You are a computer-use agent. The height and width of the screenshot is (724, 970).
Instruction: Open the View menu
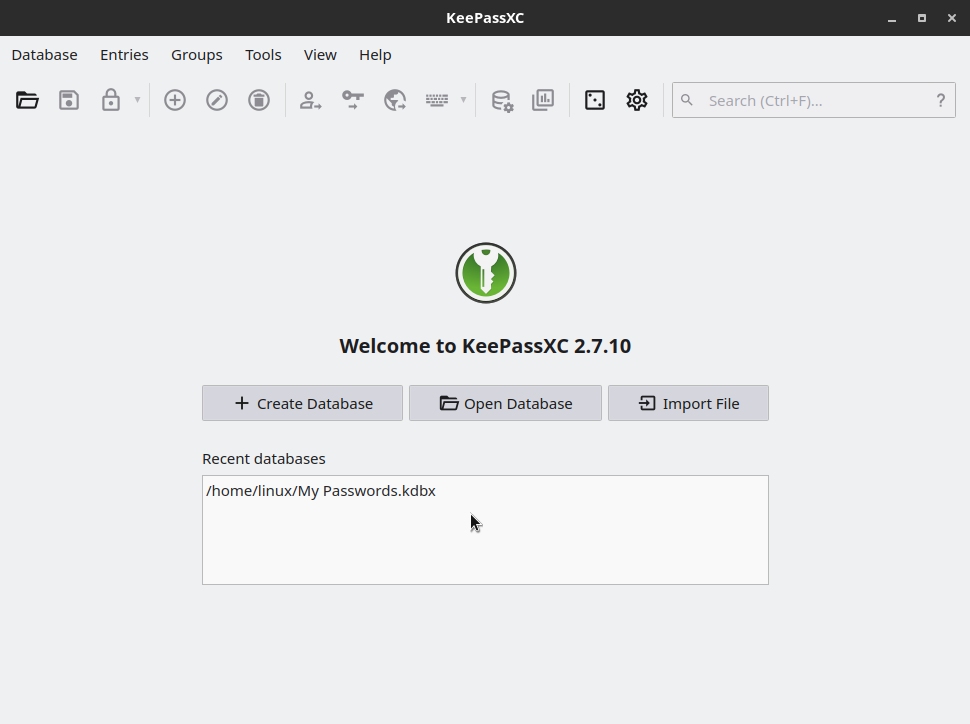pyautogui.click(x=320, y=55)
